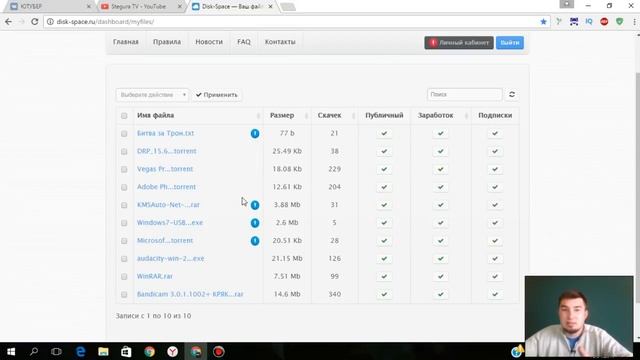Open Bandicam 3.0.1.1002 rar file link
Image resolution: width=640 pixels, height=360 pixels.
coord(190,294)
